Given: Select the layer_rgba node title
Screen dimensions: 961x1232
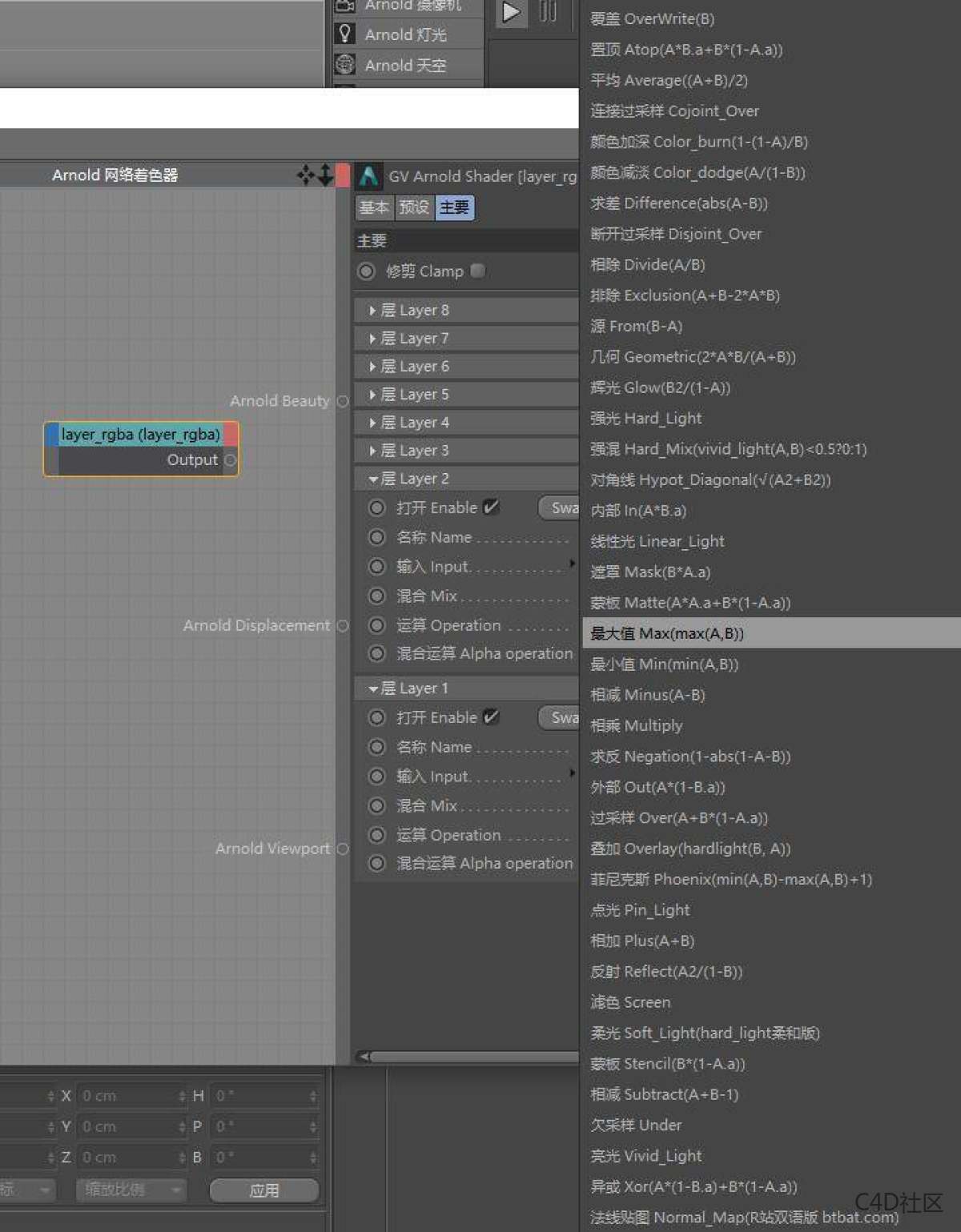Looking at the screenshot, I should click(x=141, y=435).
